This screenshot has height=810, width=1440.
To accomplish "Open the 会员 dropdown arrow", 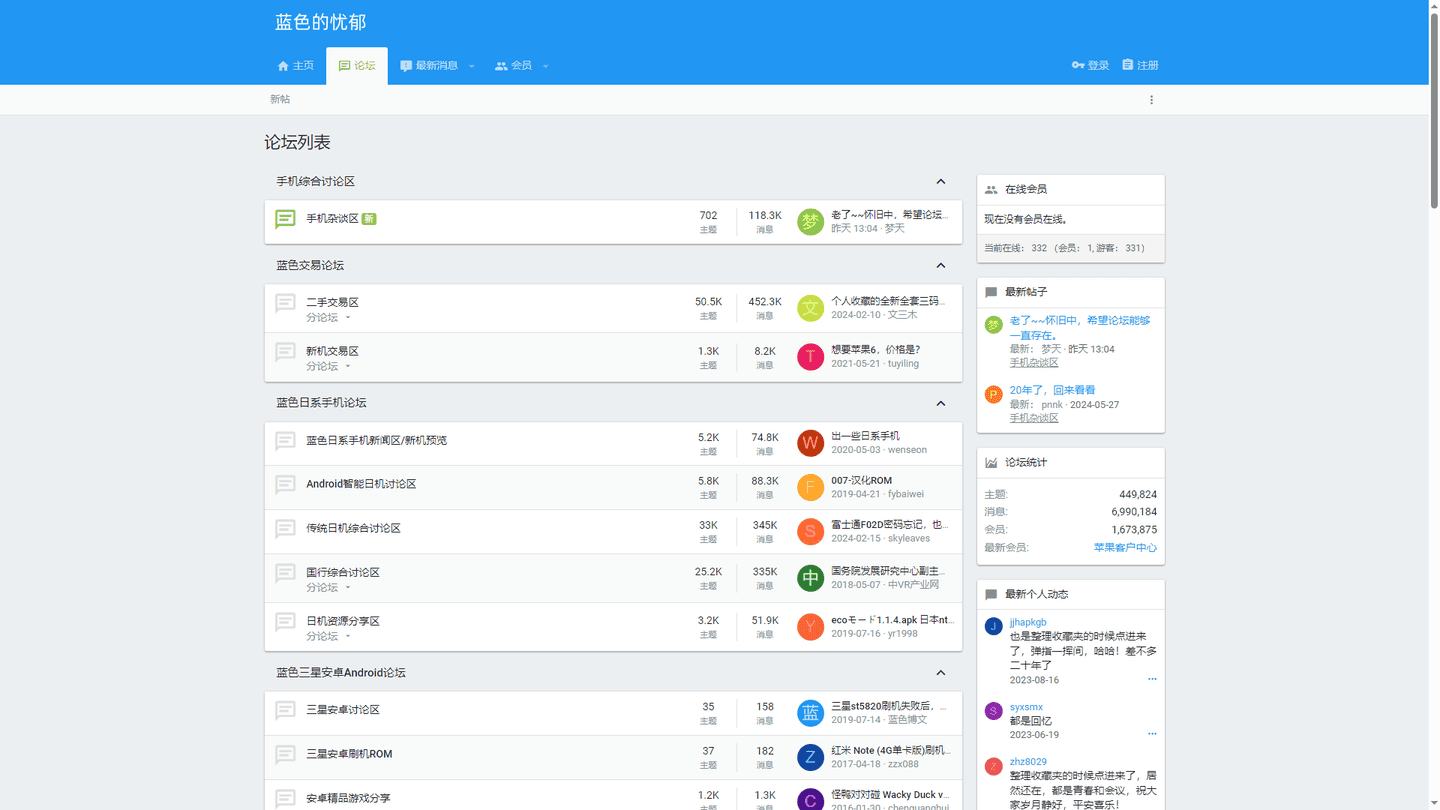I will 546,66.
